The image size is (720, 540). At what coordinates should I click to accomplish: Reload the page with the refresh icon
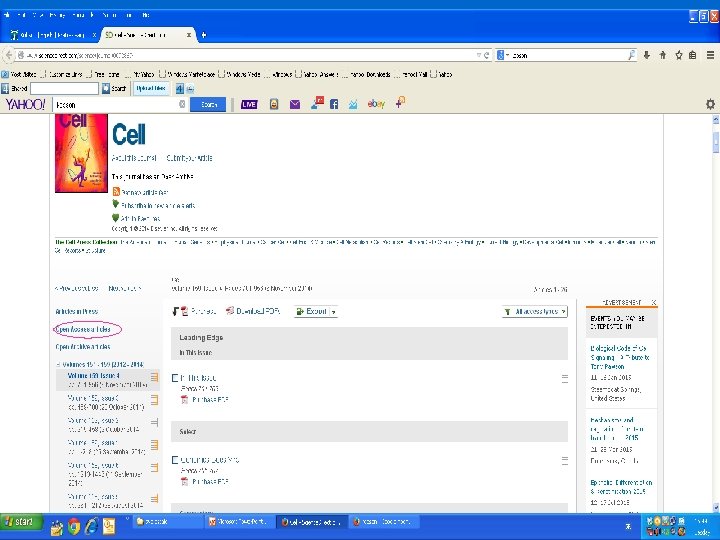coord(486,55)
